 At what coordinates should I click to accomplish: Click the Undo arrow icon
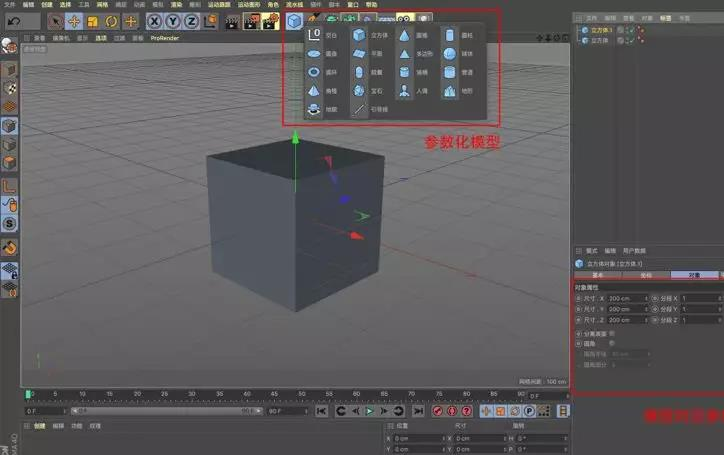14,21
